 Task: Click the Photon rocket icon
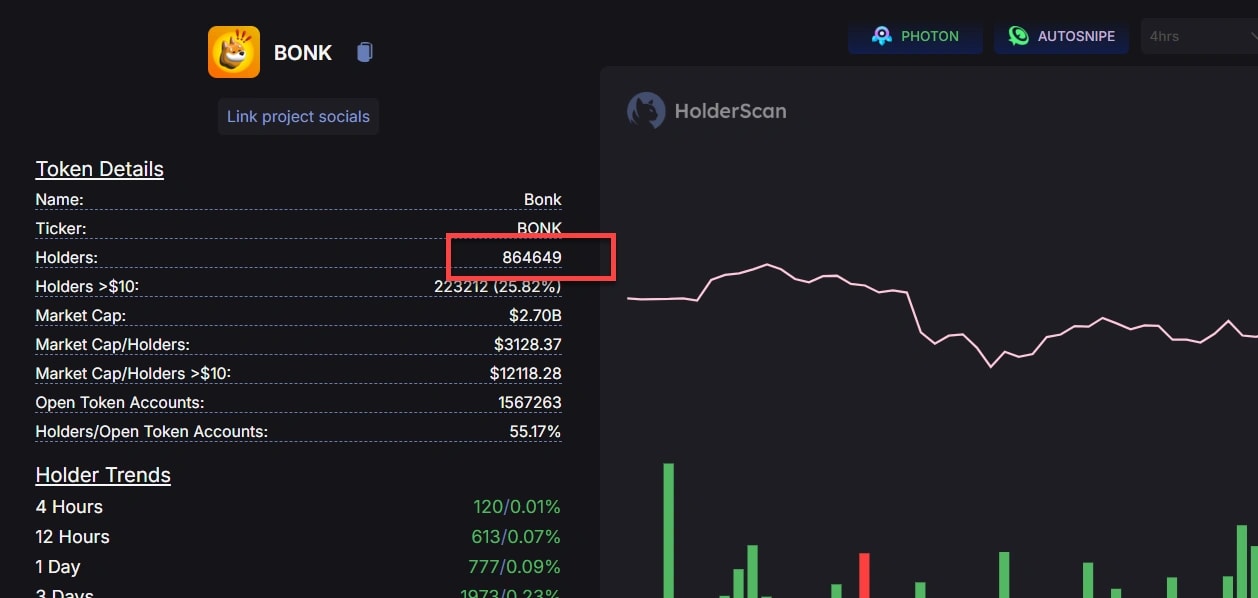click(881, 36)
